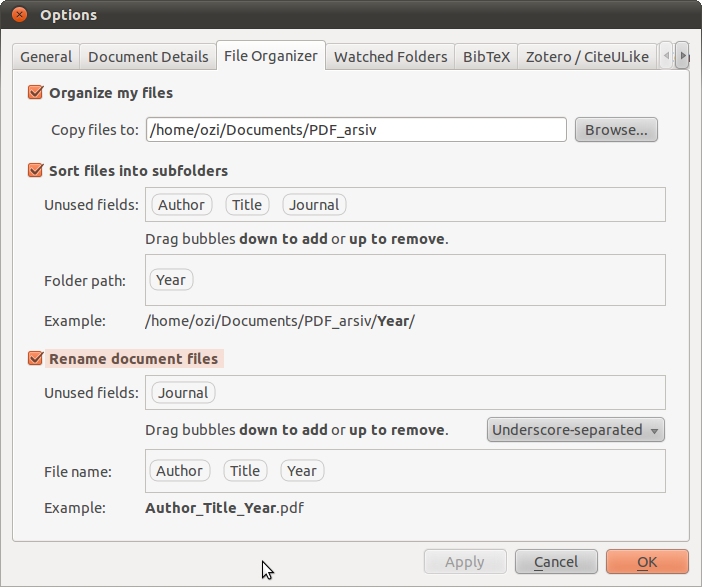
Task: Disable Rename document files checkbox
Action: tap(36, 358)
